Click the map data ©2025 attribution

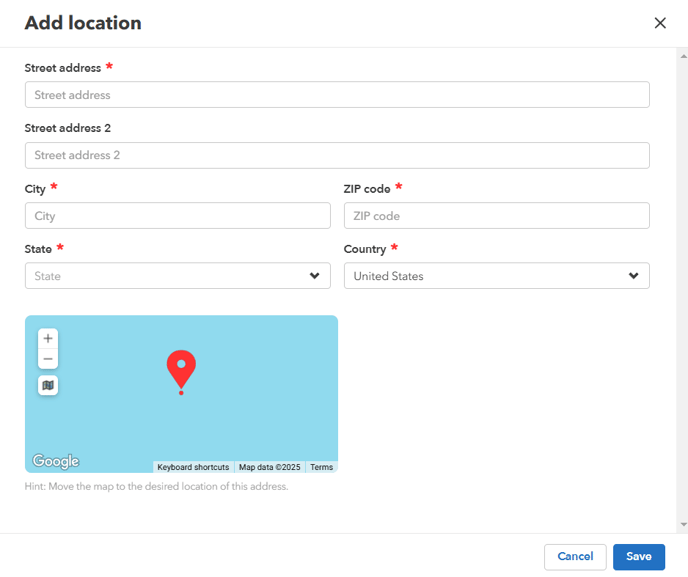pyautogui.click(x=270, y=467)
